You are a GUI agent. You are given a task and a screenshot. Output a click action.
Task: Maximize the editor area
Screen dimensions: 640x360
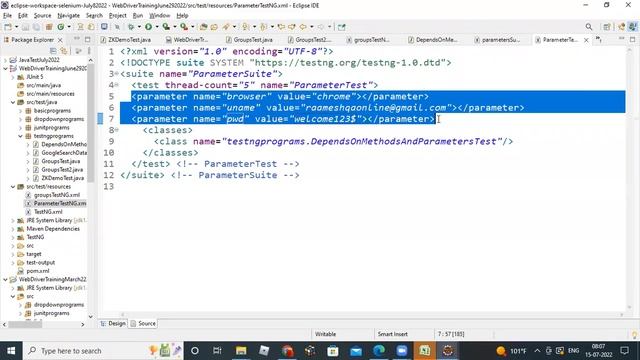pos(632,40)
